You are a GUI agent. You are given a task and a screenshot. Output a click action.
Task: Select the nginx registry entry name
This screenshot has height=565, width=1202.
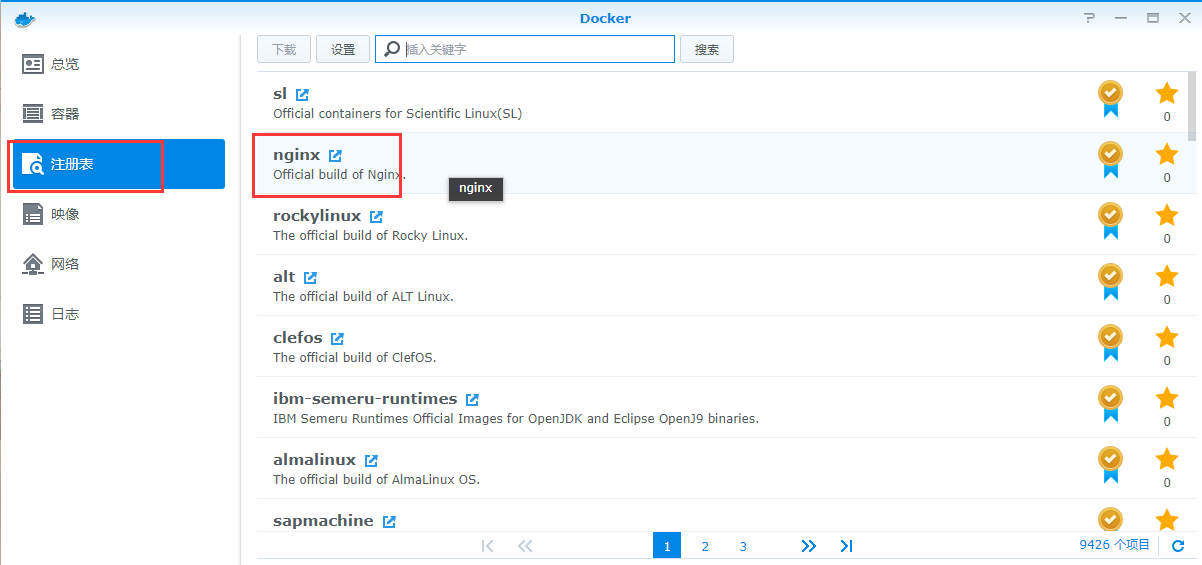click(x=296, y=155)
